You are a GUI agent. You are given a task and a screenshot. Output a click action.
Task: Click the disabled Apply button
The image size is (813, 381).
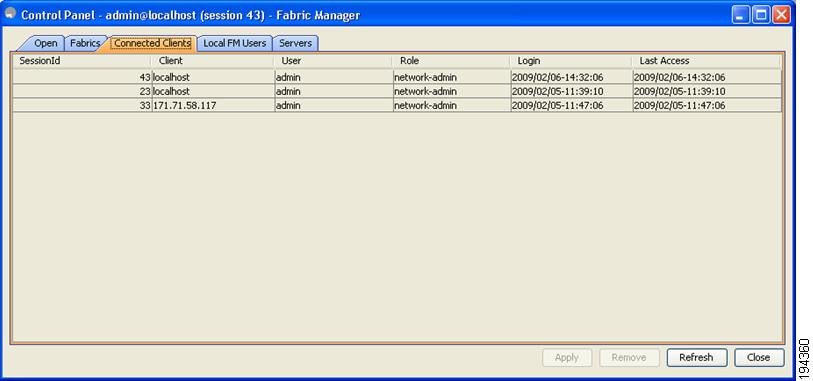click(567, 358)
